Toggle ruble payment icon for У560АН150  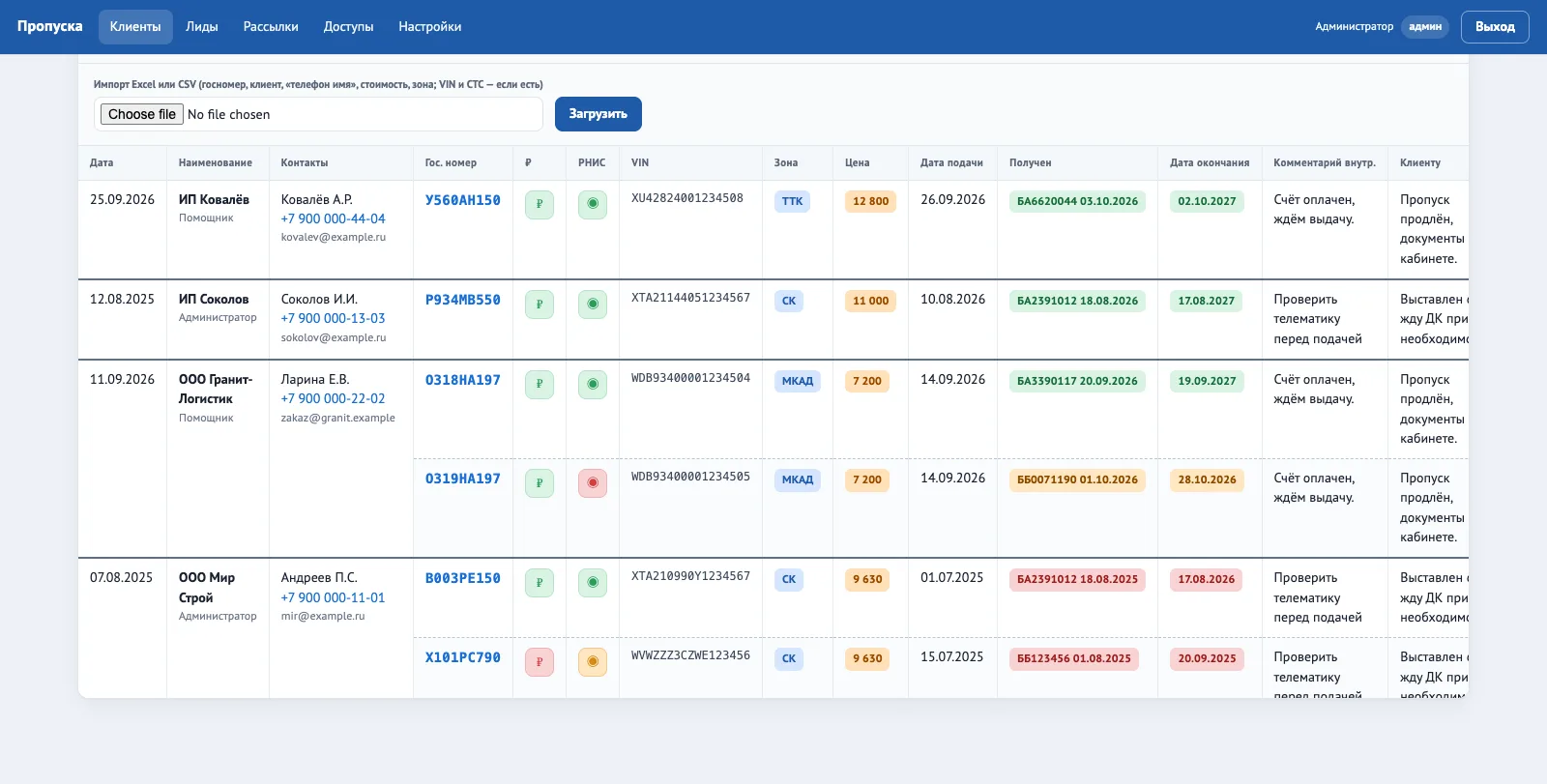coord(540,204)
